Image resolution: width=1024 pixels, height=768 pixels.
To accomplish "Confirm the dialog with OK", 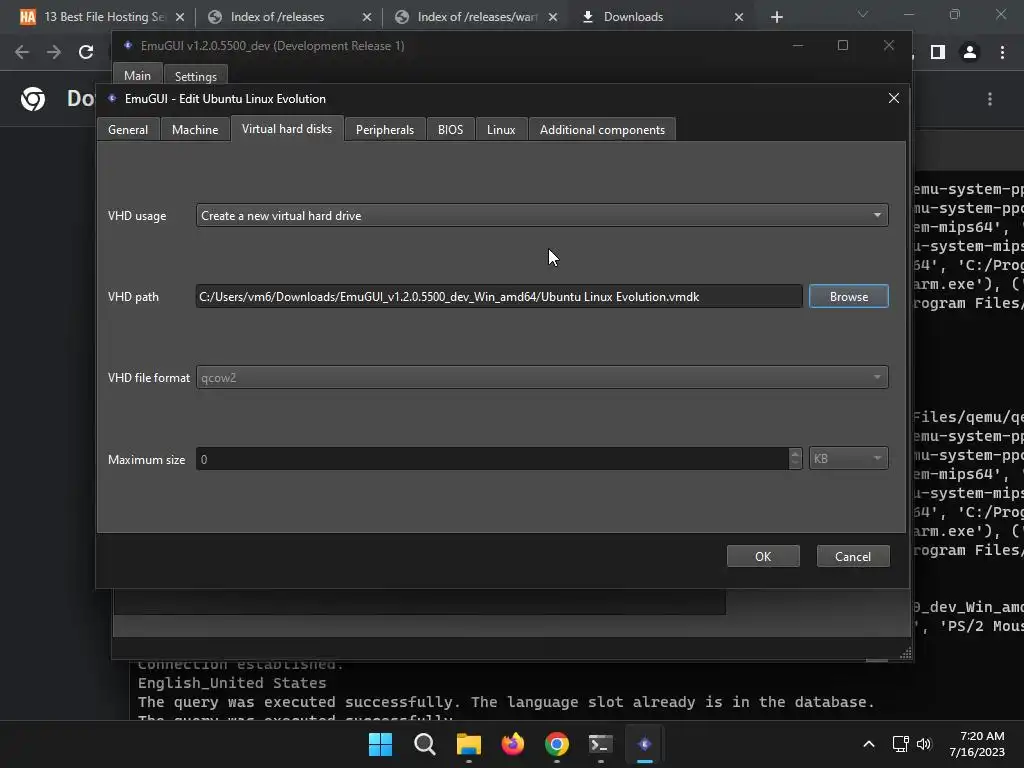I will 763,556.
